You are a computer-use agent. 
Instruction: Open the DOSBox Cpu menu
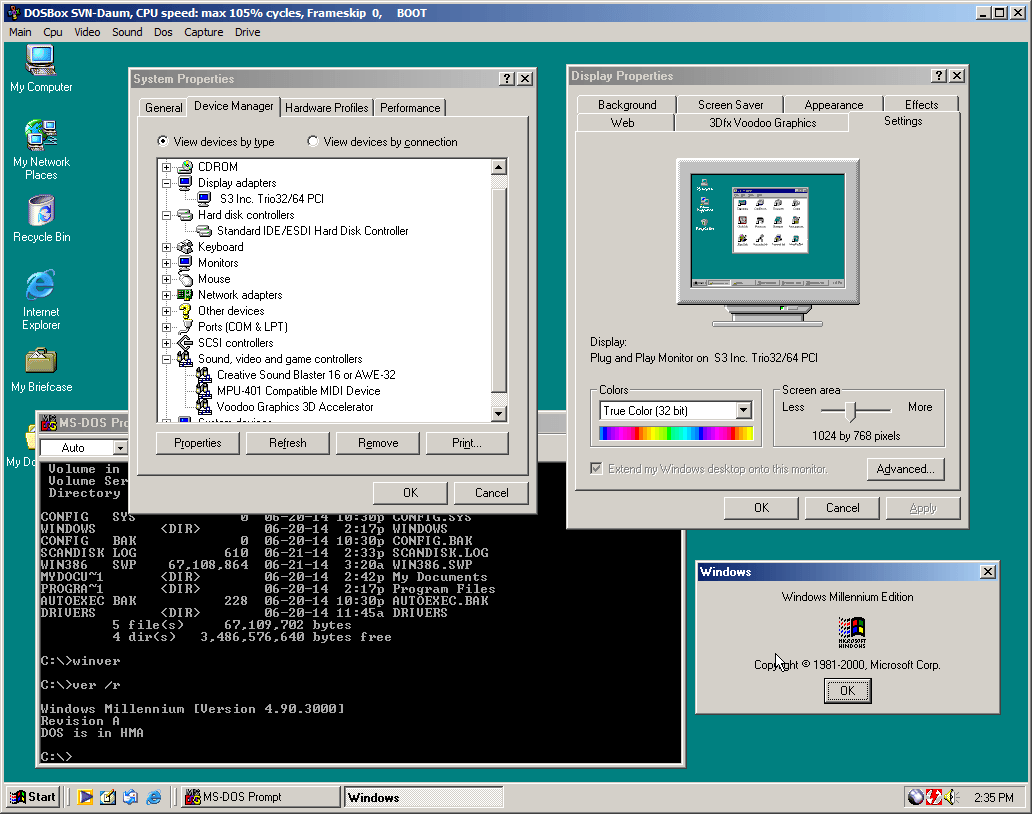tap(53, 32)
